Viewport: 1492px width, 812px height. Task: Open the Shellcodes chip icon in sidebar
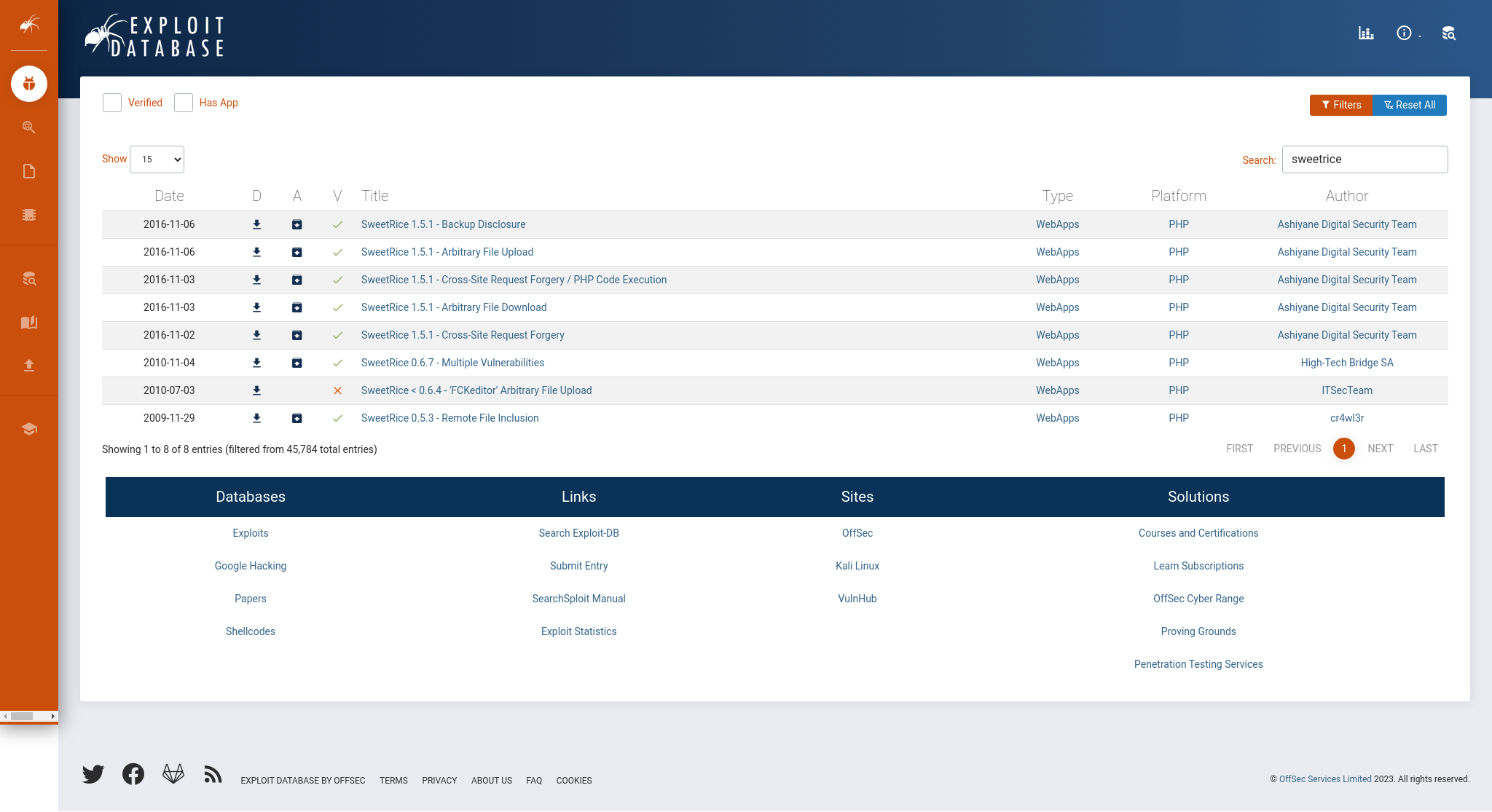[x=29, y=215]
